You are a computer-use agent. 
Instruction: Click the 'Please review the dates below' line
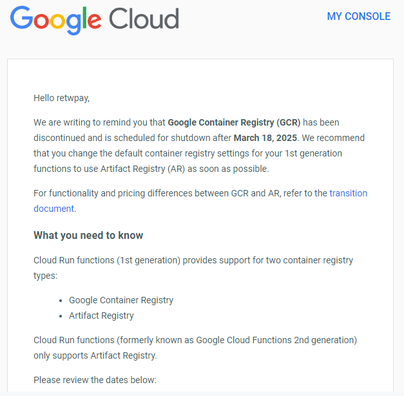click(x=95, y=380)
